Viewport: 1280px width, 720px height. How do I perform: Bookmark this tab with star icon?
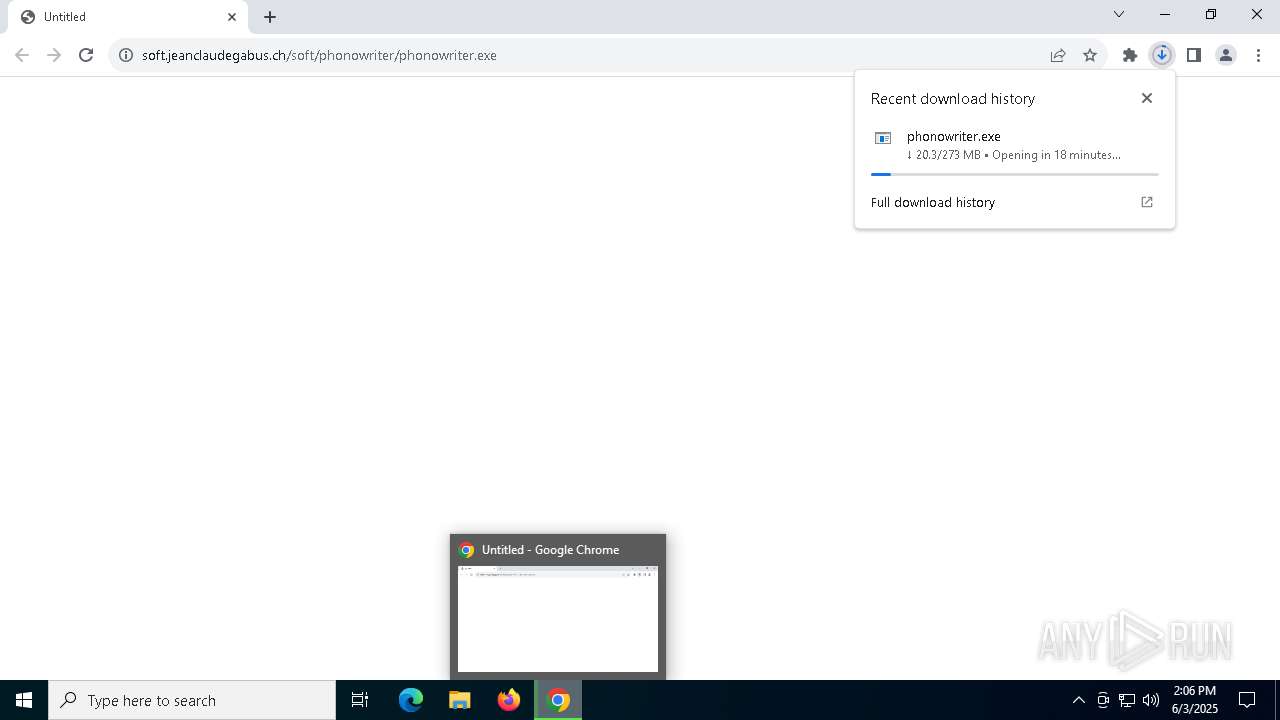click(x=1090, y=55)
